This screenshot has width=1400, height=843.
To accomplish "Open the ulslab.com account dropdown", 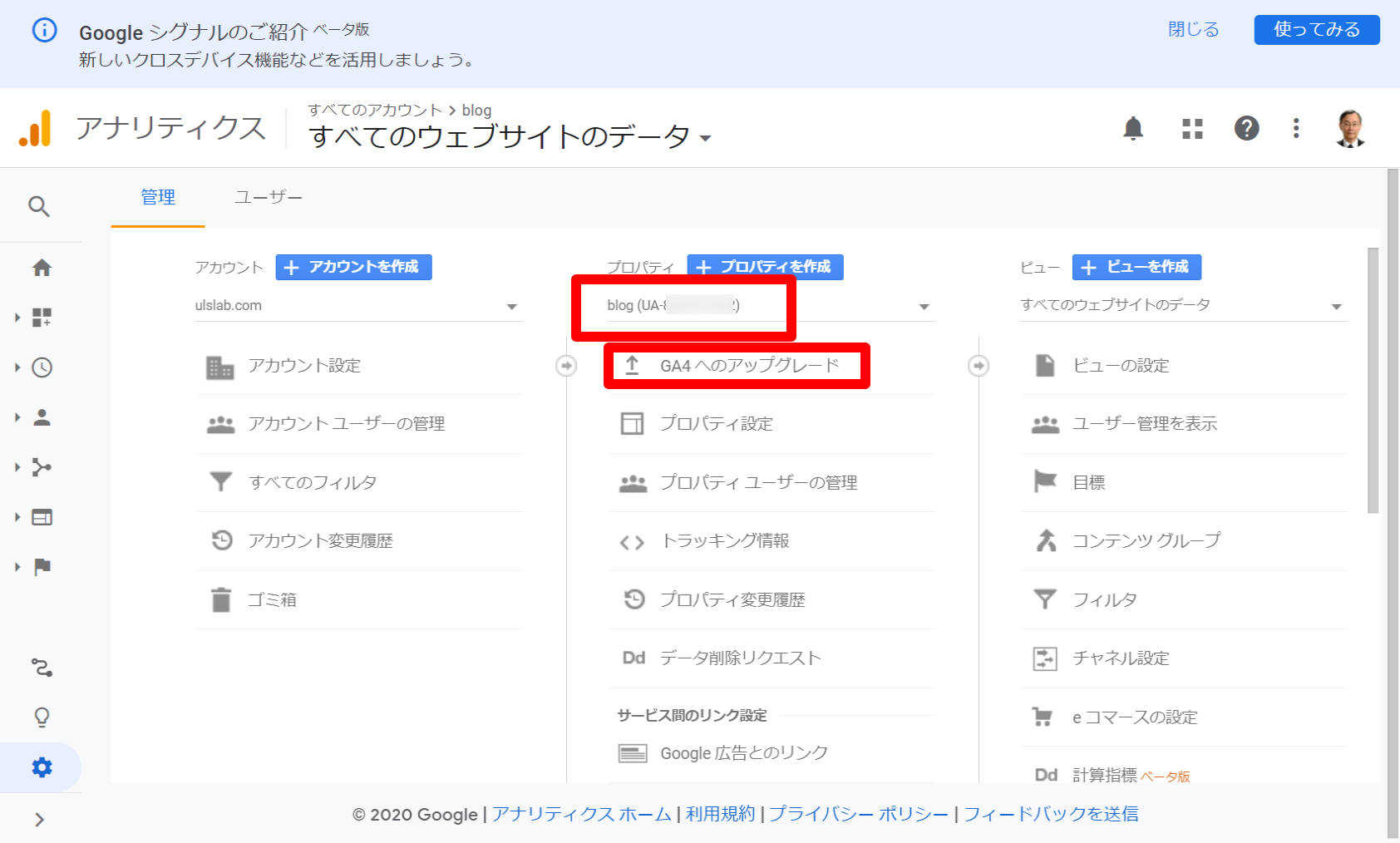I will [x=358, y=306].
